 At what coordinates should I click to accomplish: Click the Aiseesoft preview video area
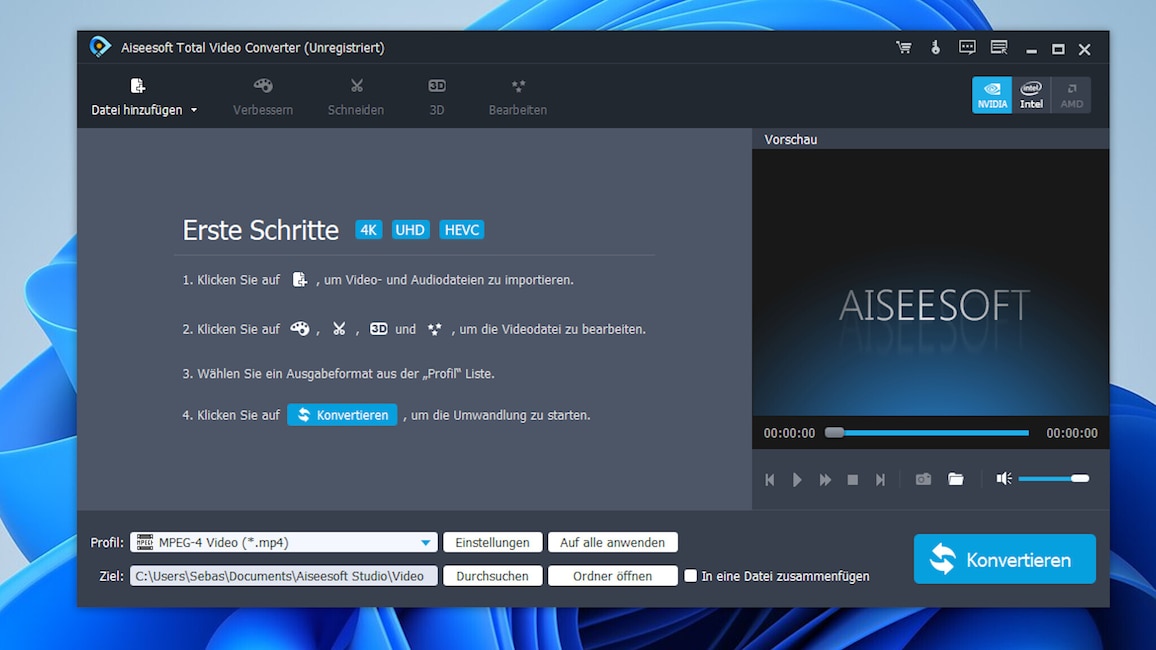[930, 282]
